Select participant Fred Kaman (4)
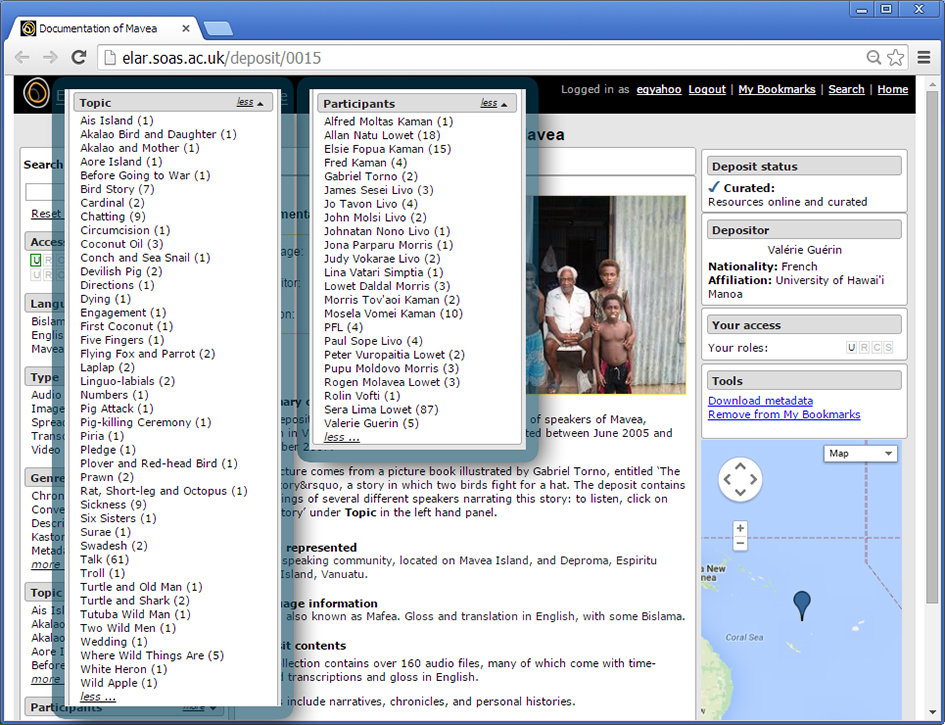Screen dimensions: 945x725 pyautogui.click(x=366, y=163)
